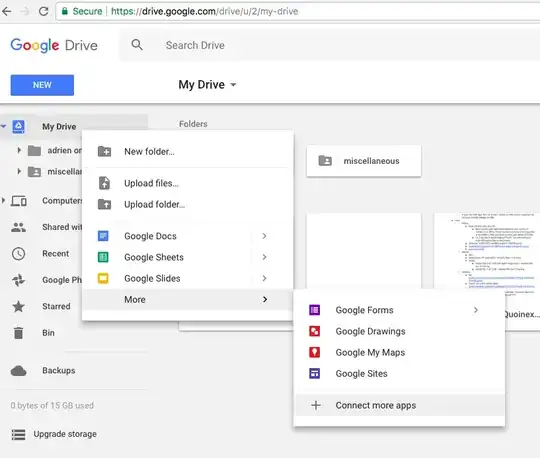Expand the Computers tree arrow
The width and height of the screenshot is (540, 458).
[3, 200]
